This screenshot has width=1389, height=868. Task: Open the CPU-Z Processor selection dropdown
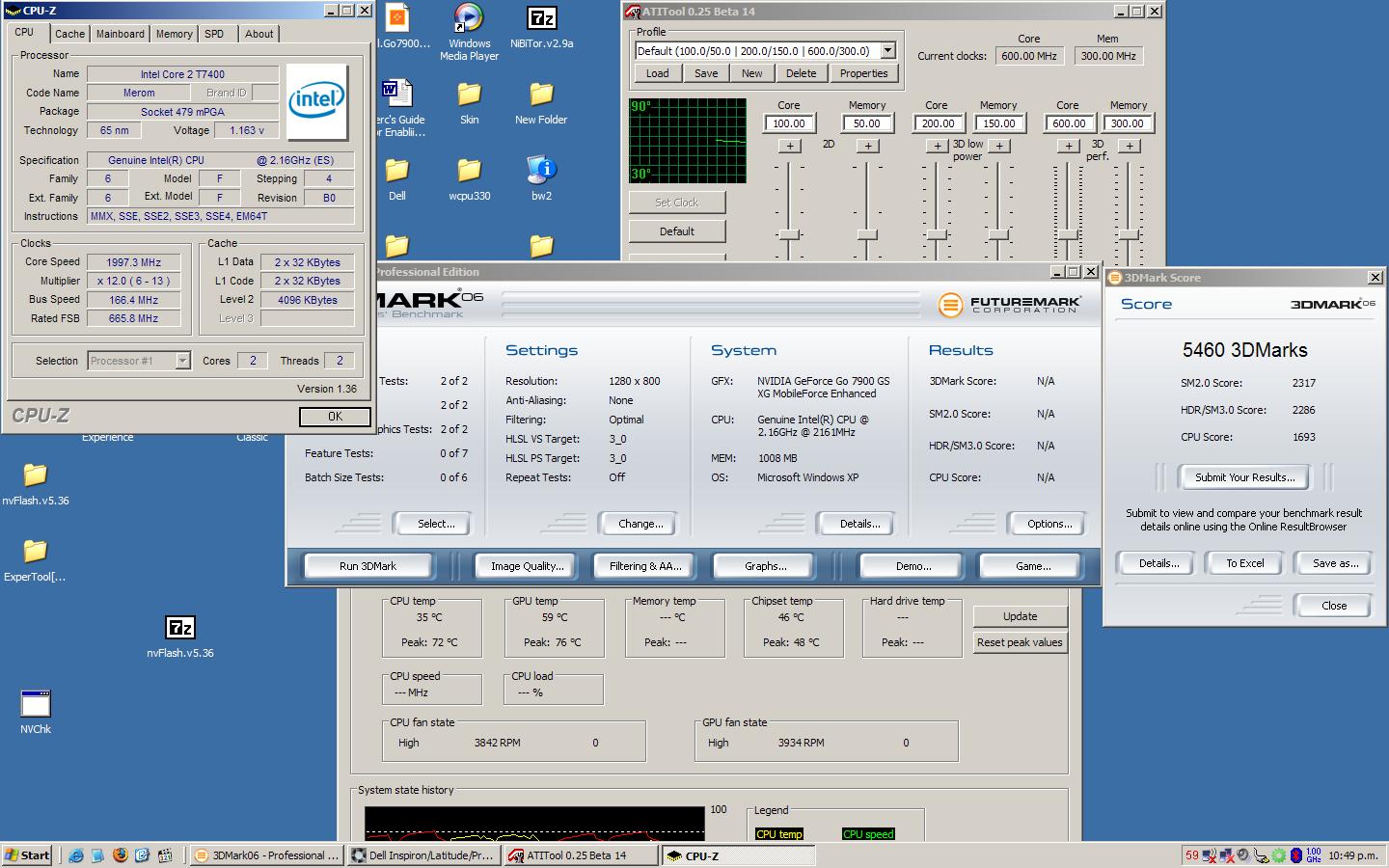click(182, 361)
